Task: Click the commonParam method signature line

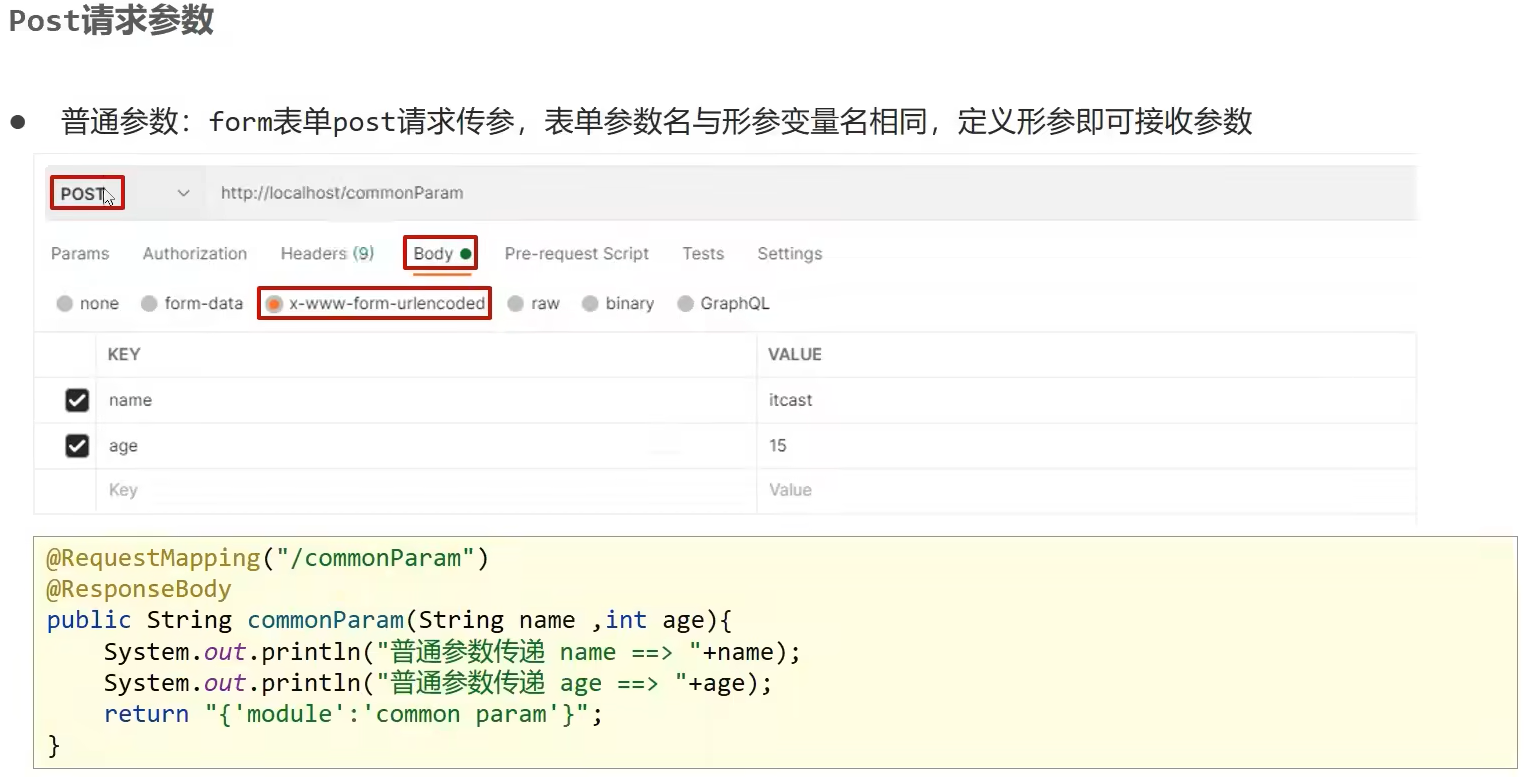Action: tap(390, 620)
